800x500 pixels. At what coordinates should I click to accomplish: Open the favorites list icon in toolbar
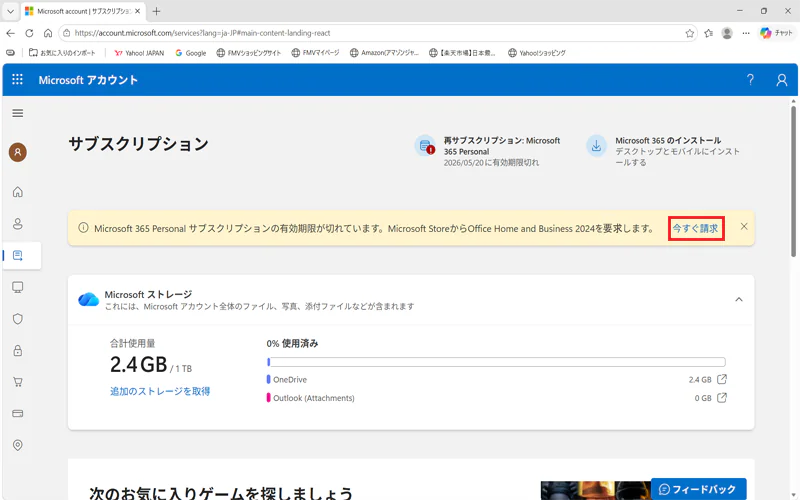tap(709, 33)
